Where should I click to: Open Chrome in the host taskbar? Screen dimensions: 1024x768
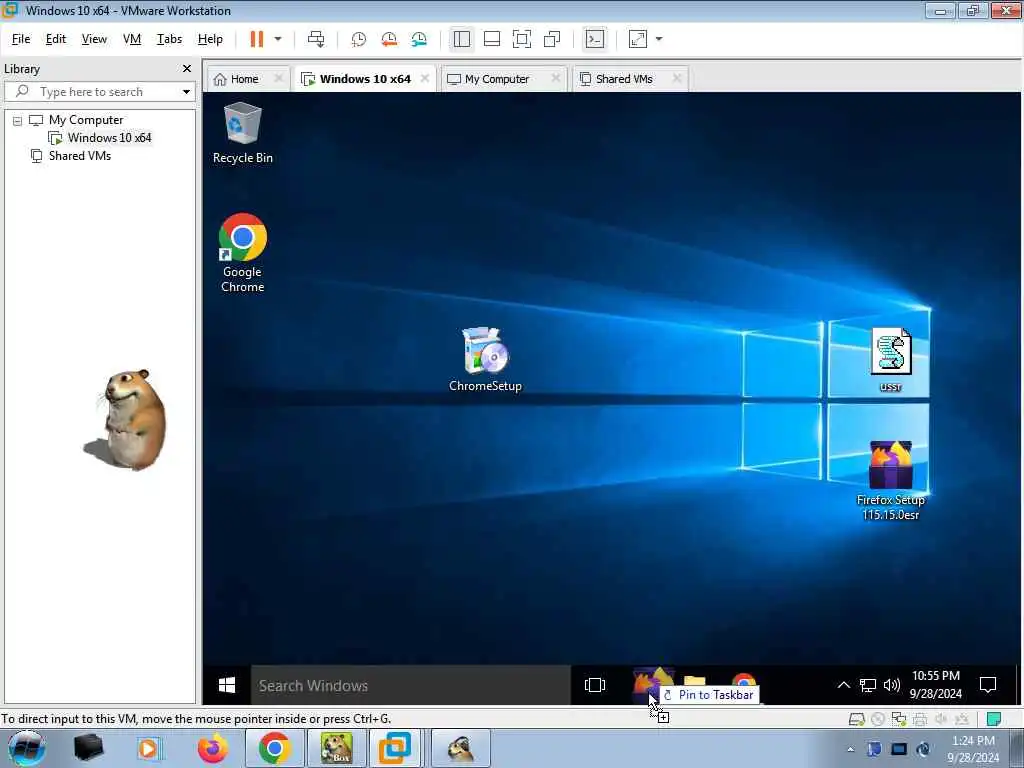coord(274,748)
